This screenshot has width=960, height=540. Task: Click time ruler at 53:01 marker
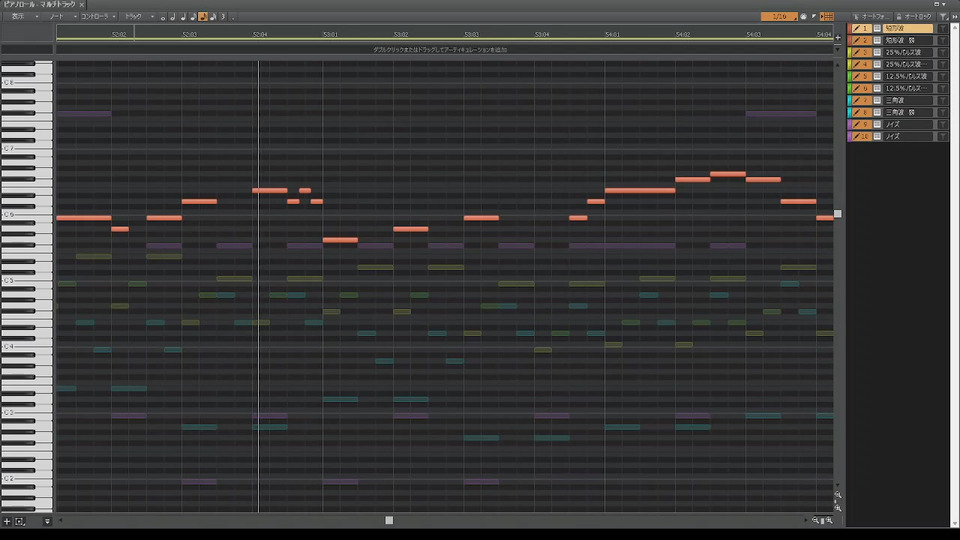[x=330, y=34]
